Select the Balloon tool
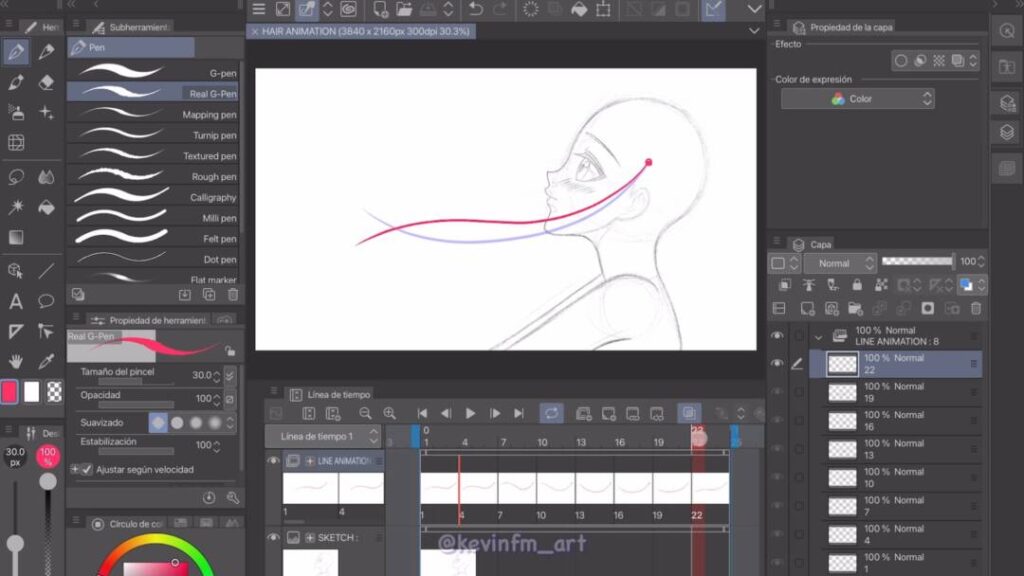 [46, 301]
